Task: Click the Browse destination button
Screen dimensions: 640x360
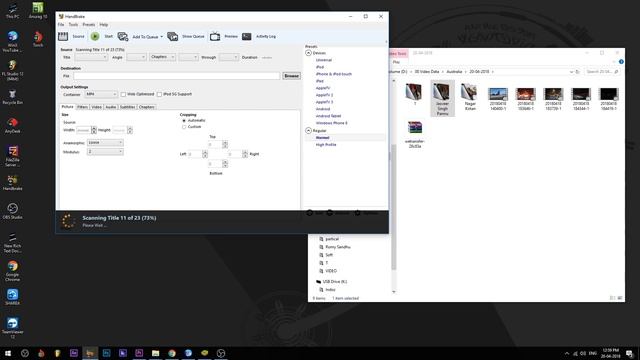Action: (291, 76)
